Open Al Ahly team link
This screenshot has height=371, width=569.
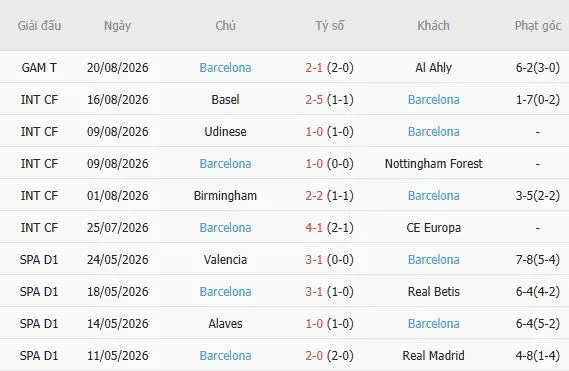pyautogui.click(x=434, y=68)
